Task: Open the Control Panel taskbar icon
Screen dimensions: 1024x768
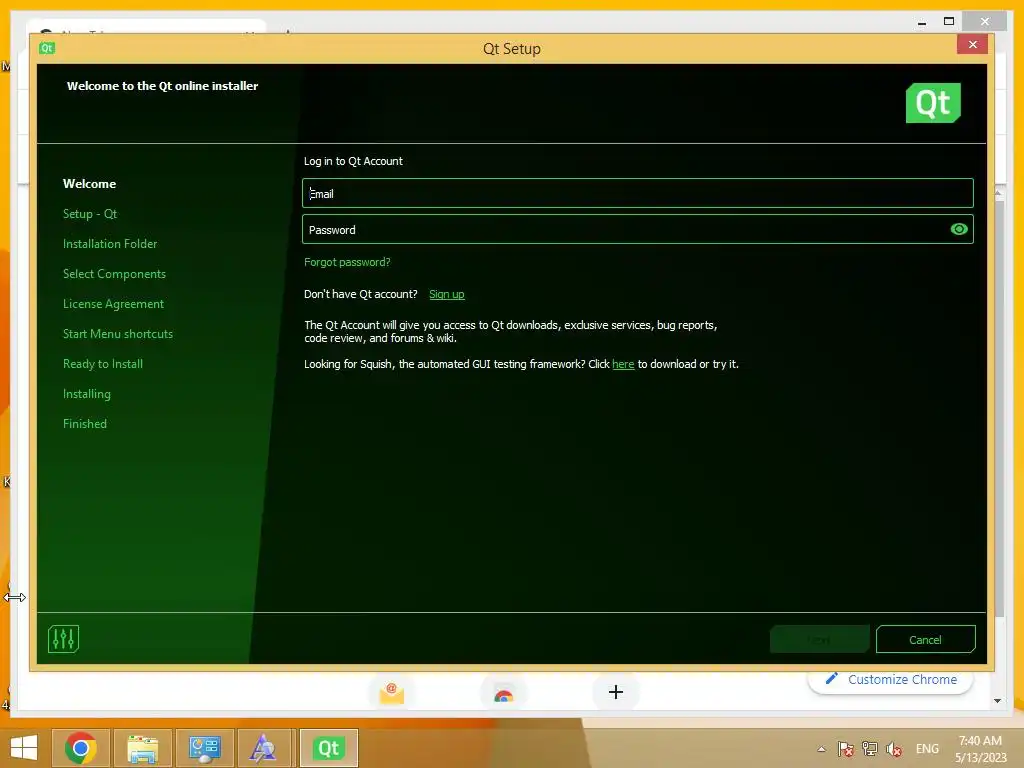Action: point(205,748)
